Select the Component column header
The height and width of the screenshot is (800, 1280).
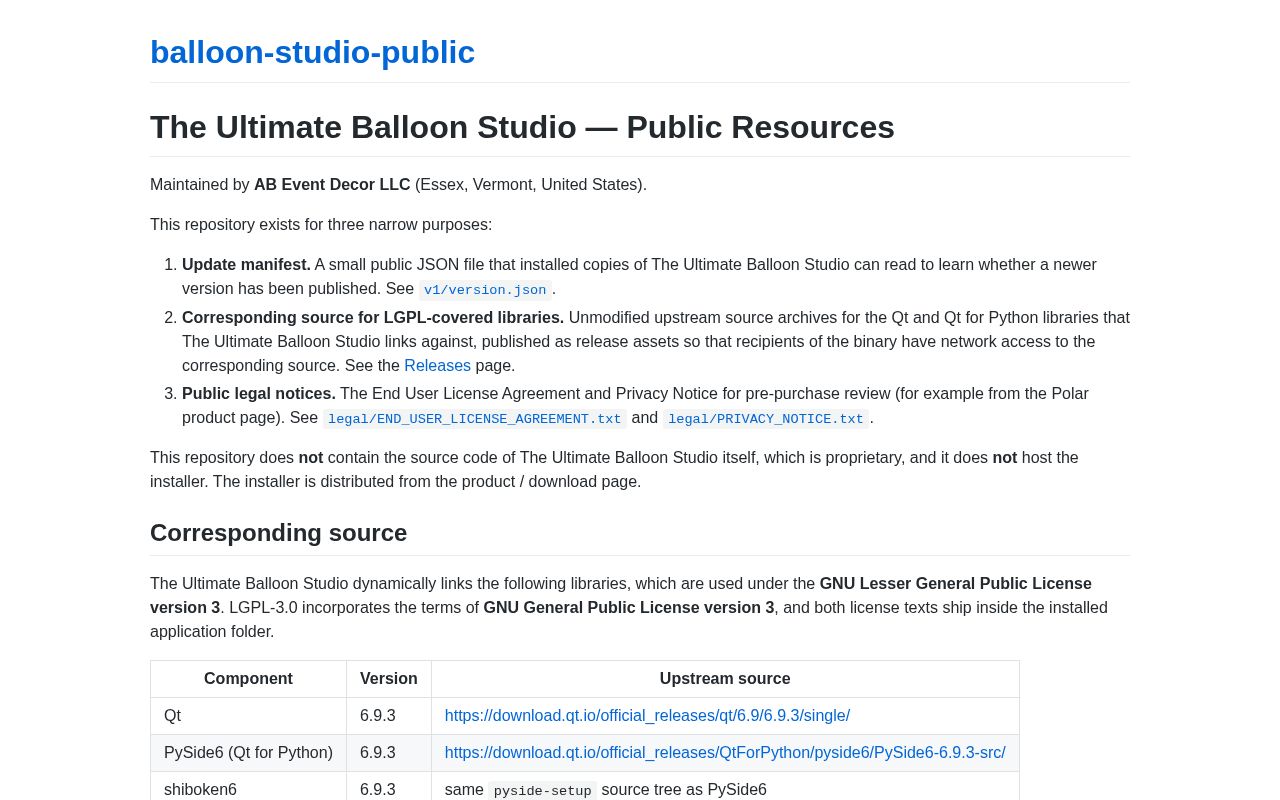tap(248, 679)
